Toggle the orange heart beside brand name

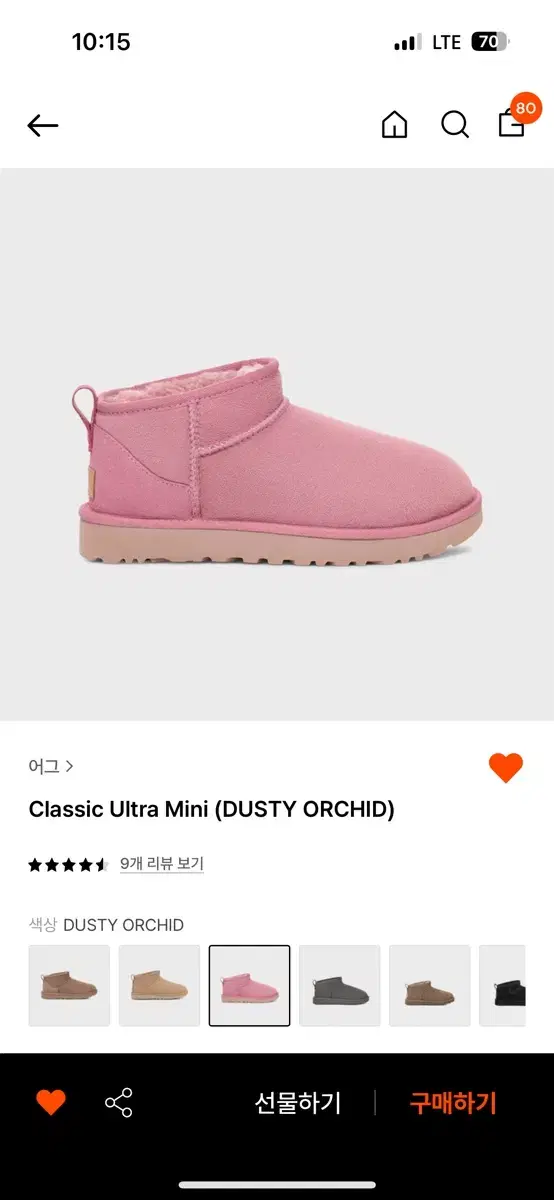tap(506, 768)
